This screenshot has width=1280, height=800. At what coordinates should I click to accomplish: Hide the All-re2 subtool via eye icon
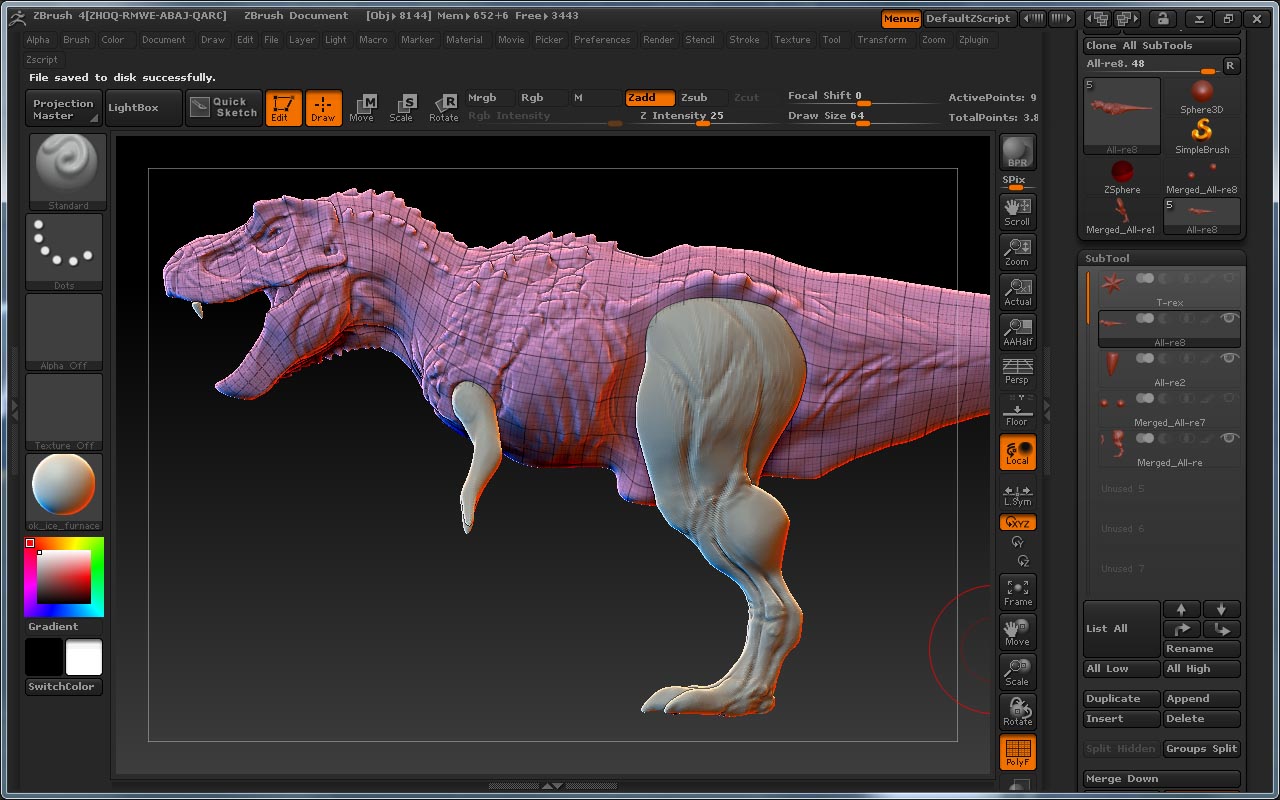tap(1229, 358)
